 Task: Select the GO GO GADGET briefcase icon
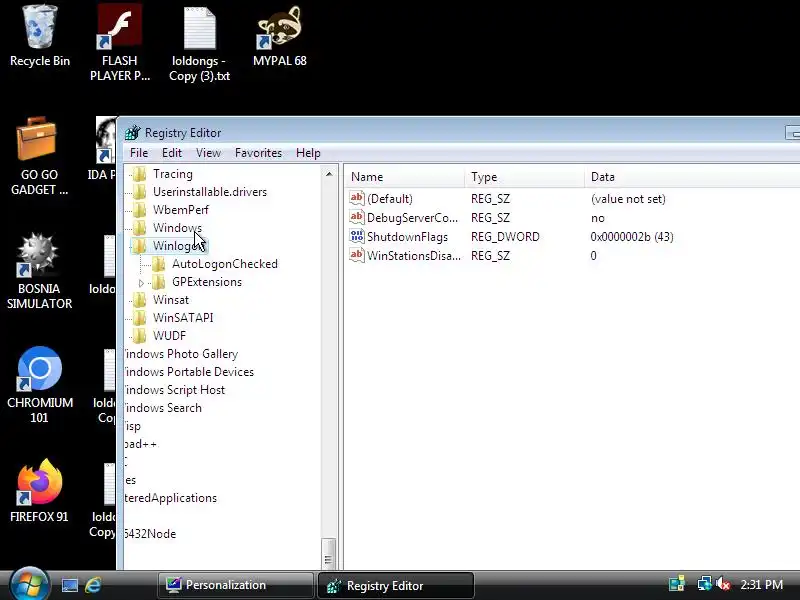pyautogui.click(x=36, y=139)
